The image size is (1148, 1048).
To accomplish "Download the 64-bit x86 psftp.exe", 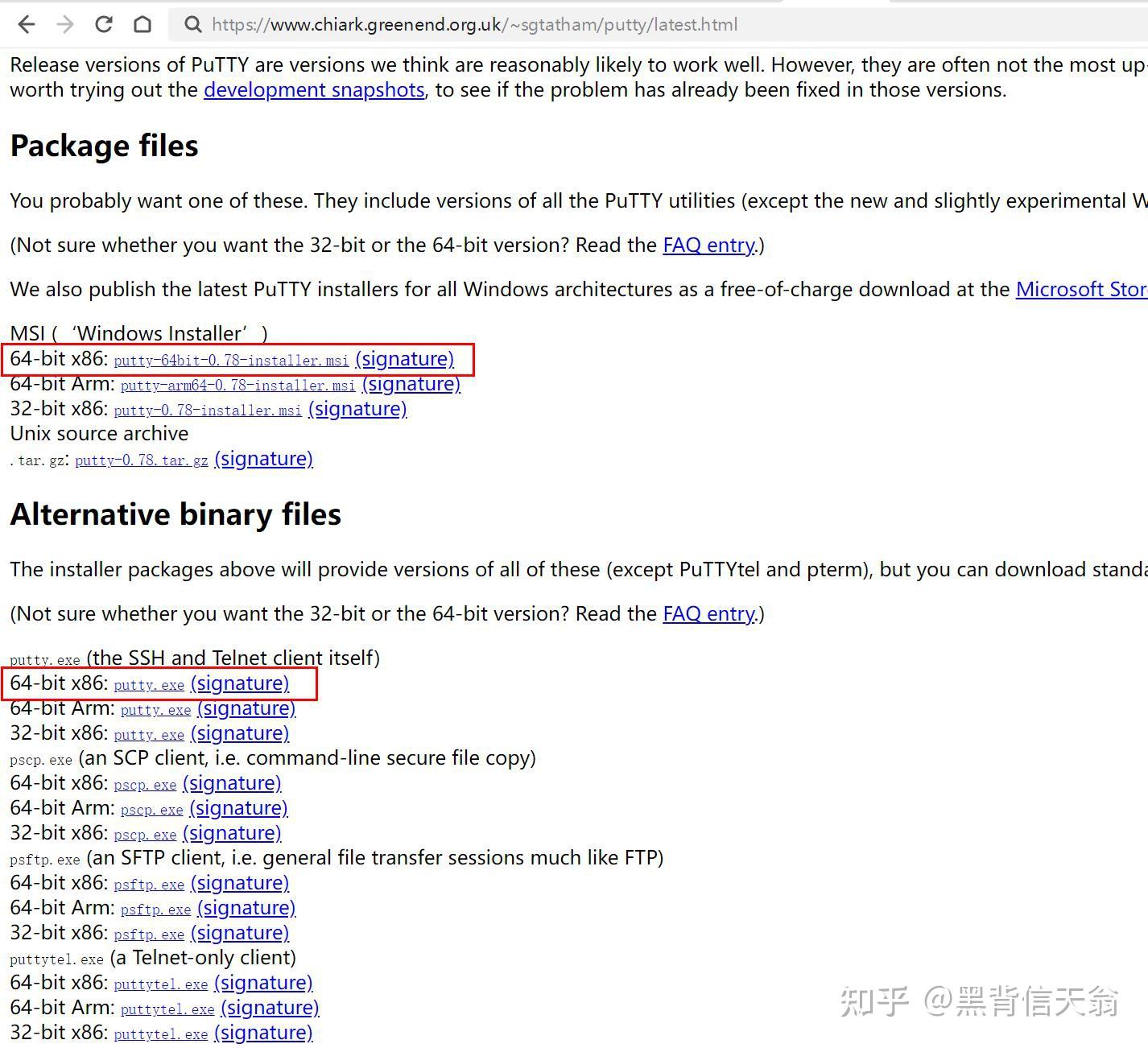I will tap(149, 885).
